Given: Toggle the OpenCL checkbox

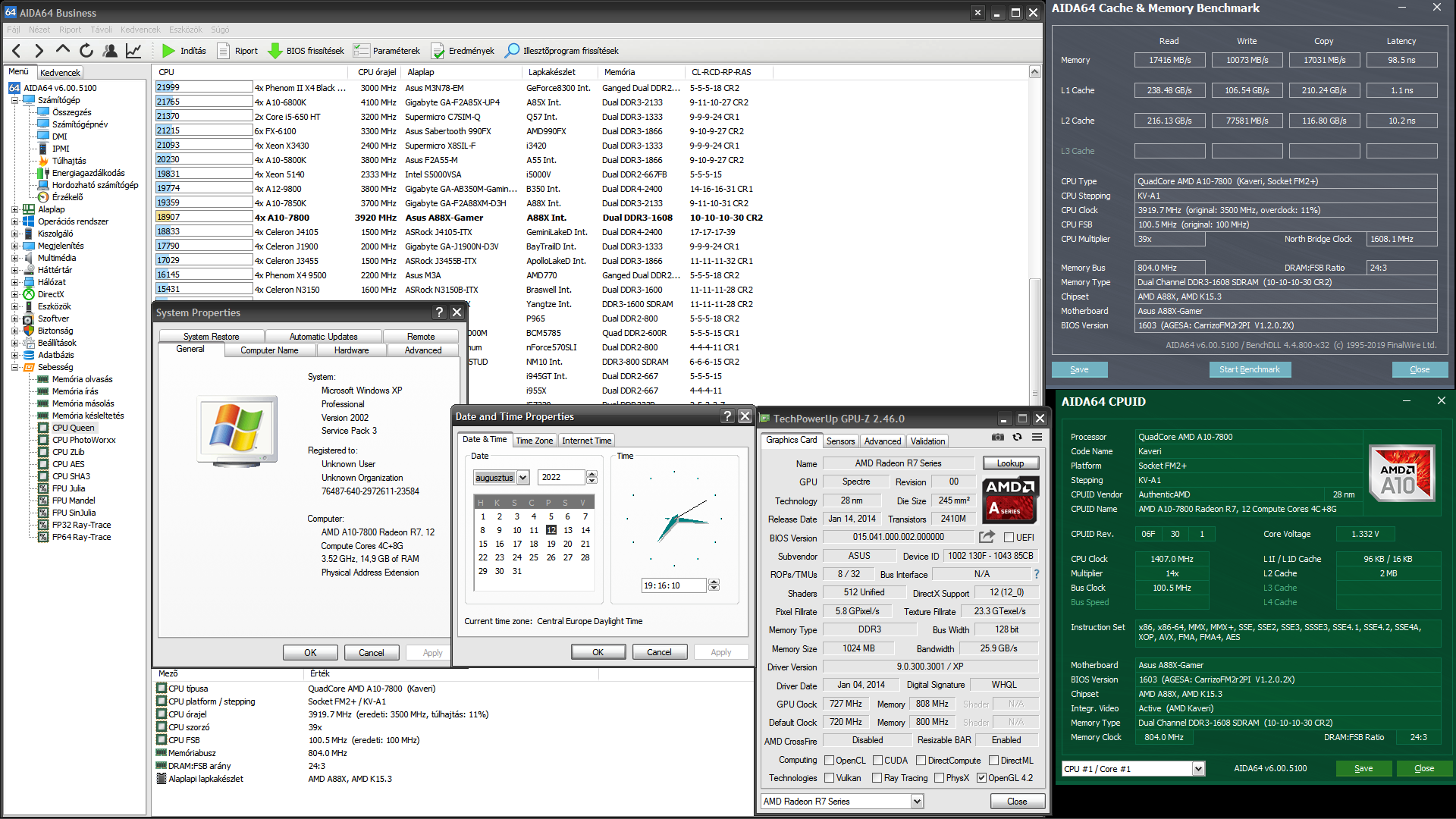Looking at the screenshot, I should click(830, 761).
